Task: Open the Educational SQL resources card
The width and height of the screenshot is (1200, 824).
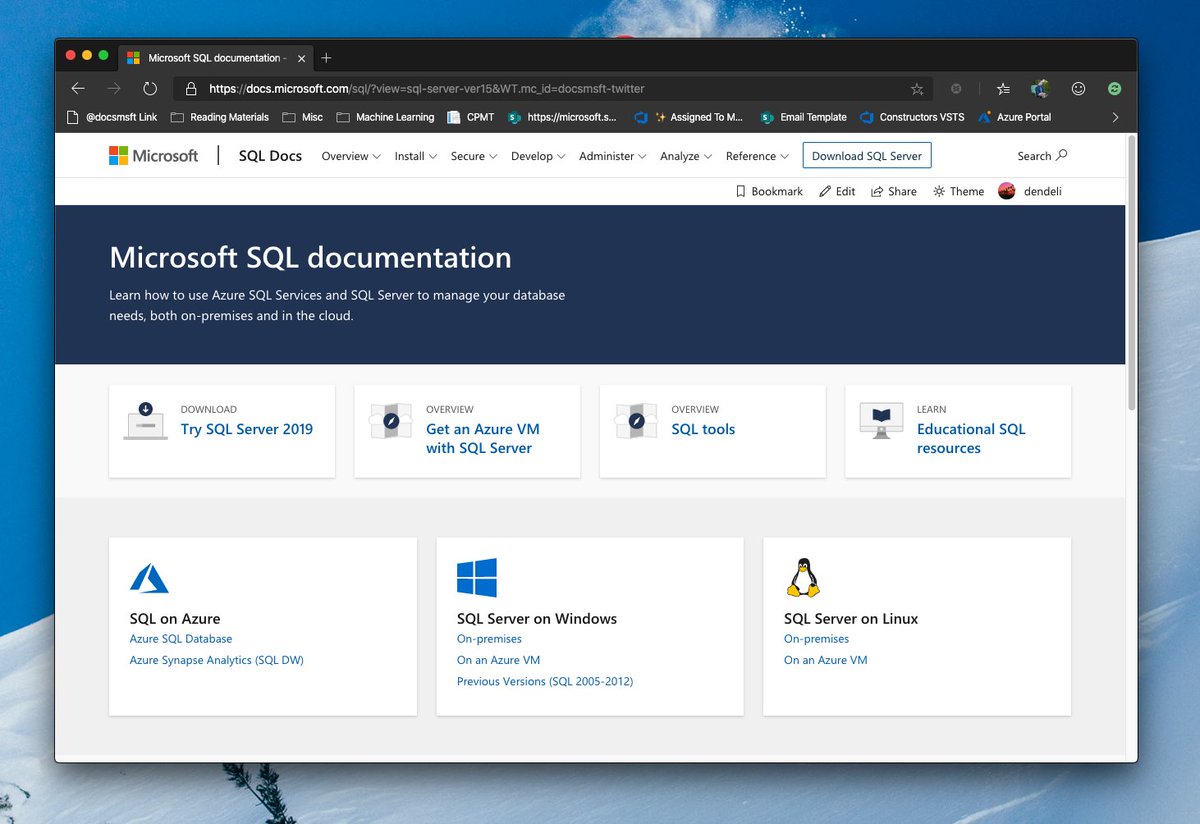Action: pos(971,438)
